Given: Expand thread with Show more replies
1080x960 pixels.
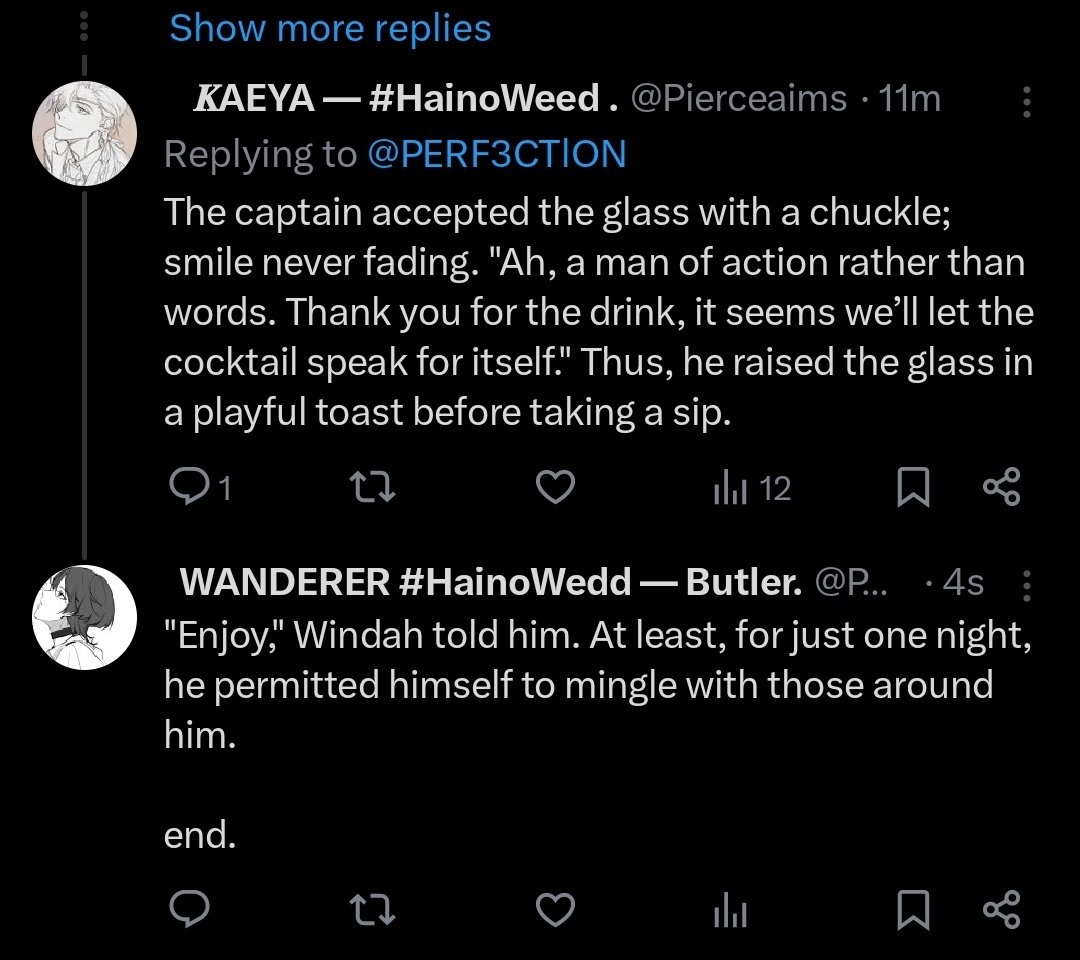Looking at the screenshot, I should click(x=330, y=29).
